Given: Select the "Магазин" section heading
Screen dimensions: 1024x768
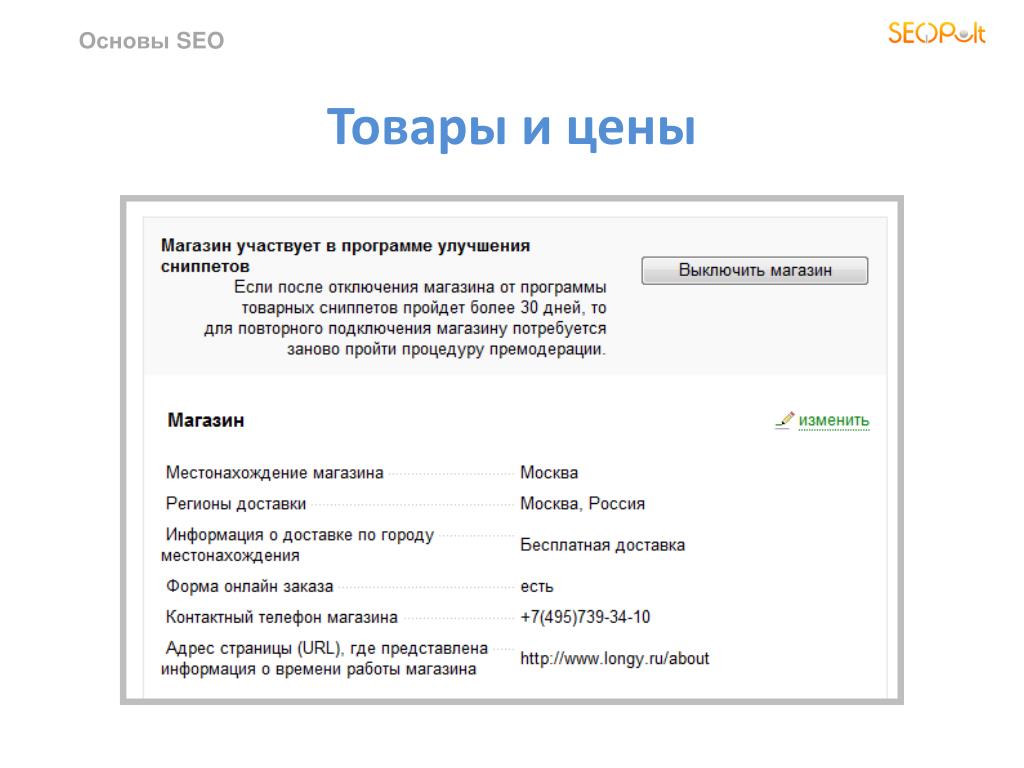Looking at the screenshot, I should click(206, 420).
